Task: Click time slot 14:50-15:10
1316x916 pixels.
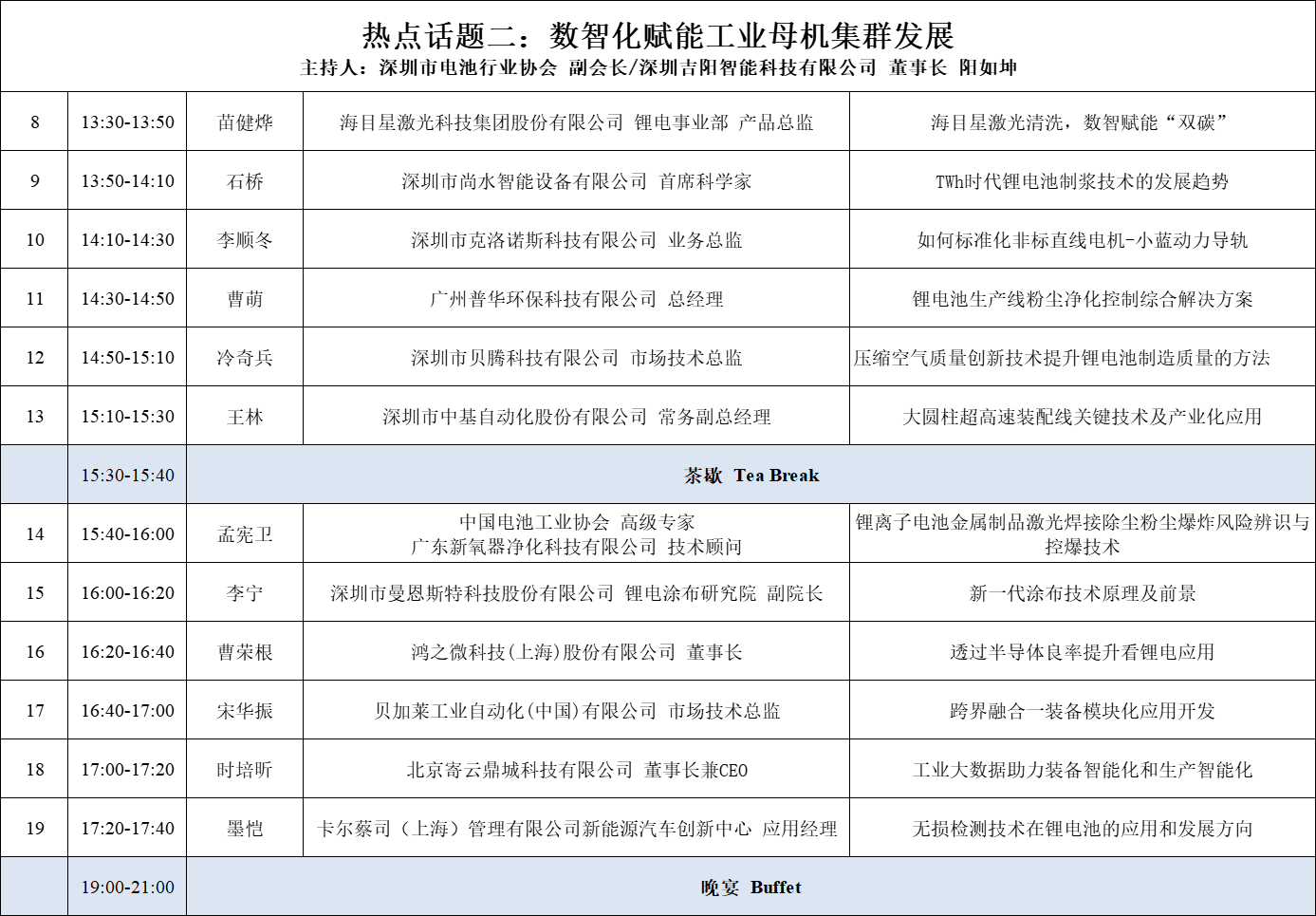Action: click(127, 357)
